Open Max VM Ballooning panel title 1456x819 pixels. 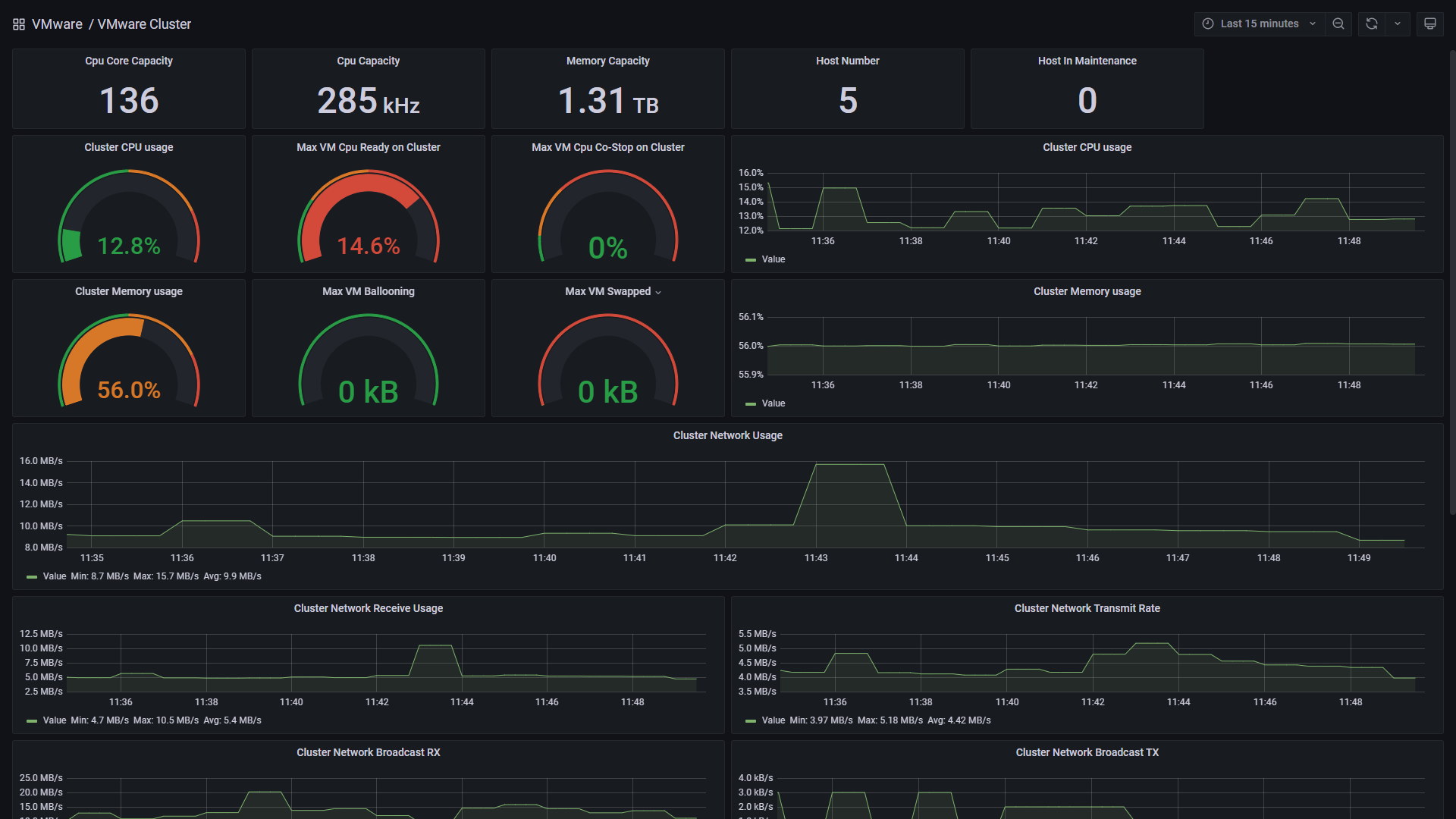(x=369, y=291)
